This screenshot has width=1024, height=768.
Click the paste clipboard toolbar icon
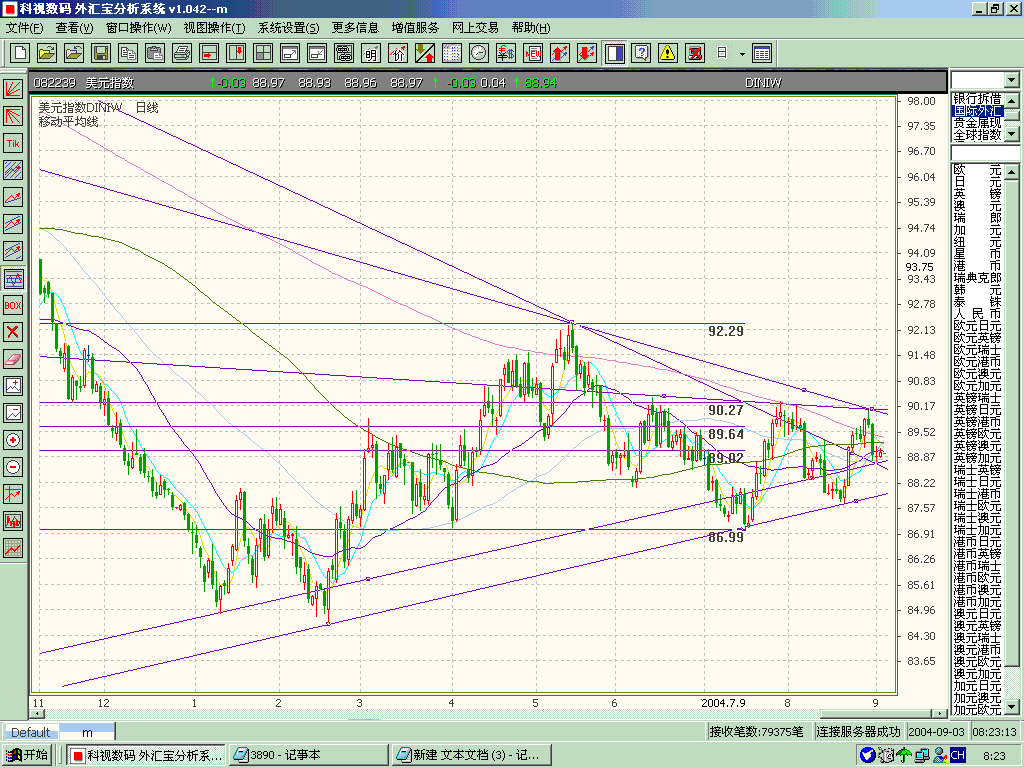coord(155,54)
